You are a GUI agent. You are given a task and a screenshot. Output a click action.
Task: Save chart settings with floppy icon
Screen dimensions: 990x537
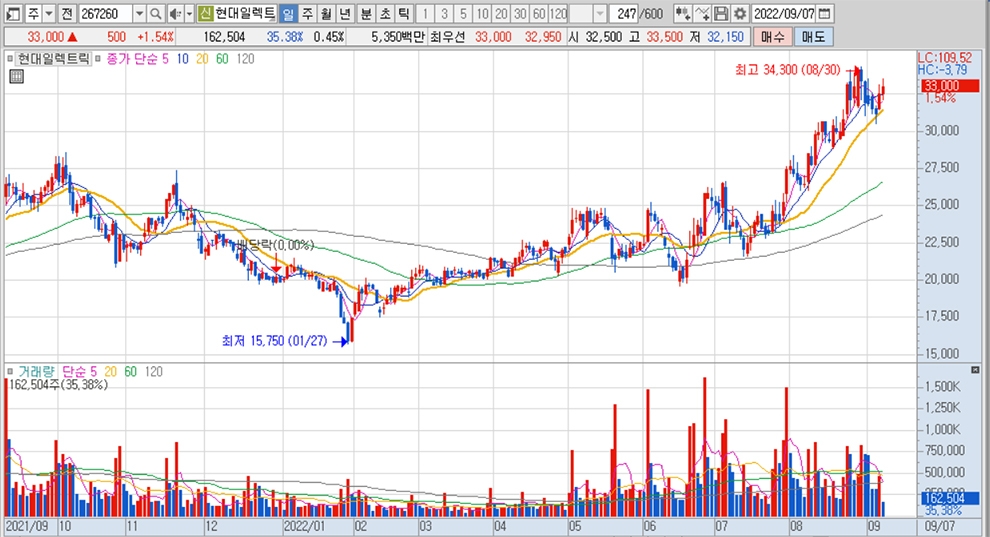(720, 13)
